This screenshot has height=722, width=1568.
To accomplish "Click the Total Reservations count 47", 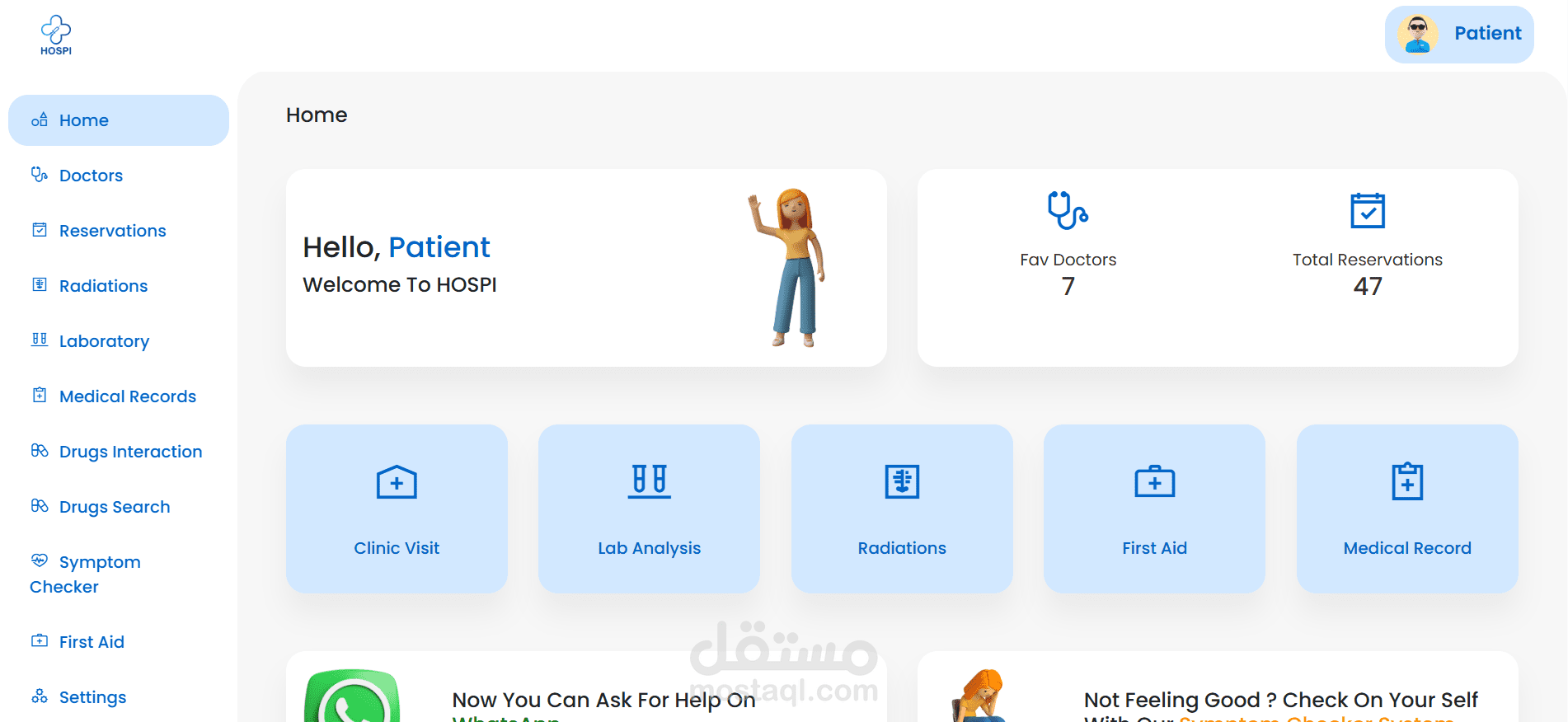I will [x=1368, y=286].
